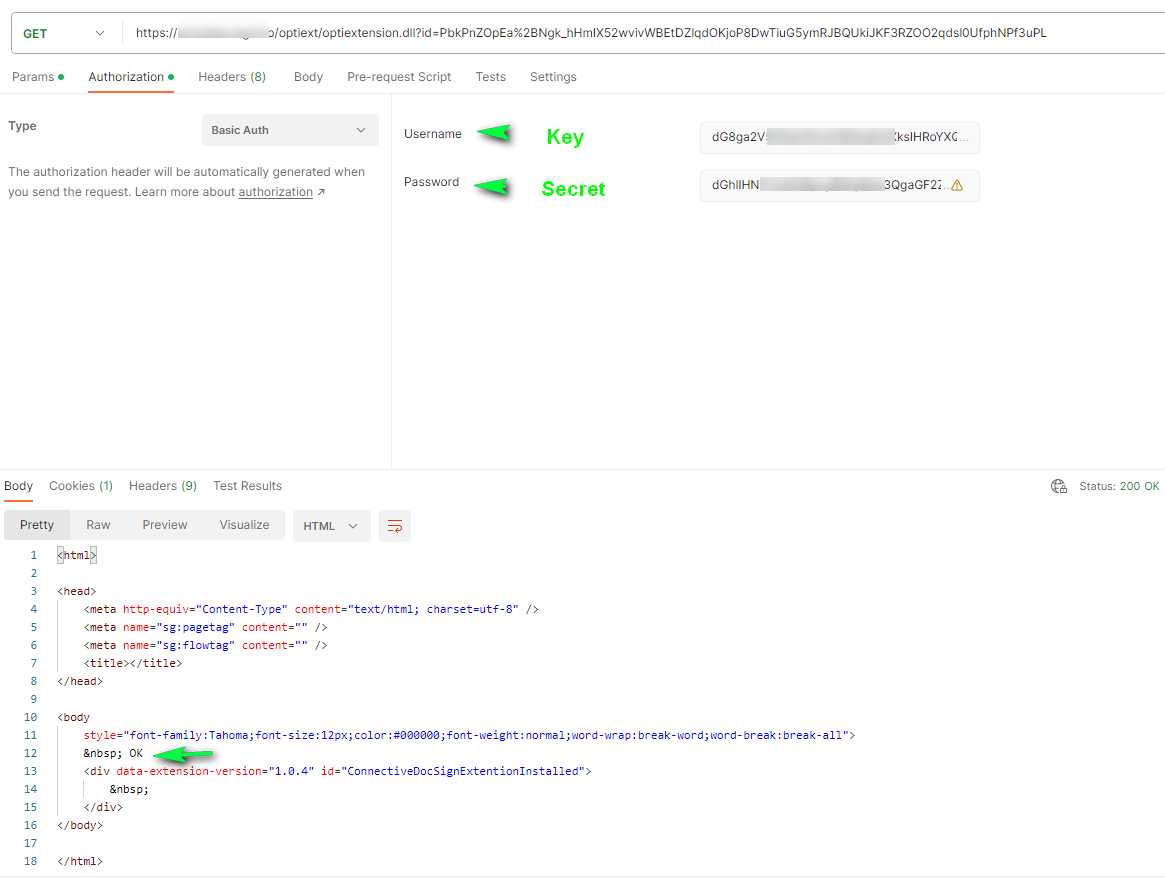Select the request Body tab
The height and width of the screenshot is (879, 1165).
coord(308,77)
